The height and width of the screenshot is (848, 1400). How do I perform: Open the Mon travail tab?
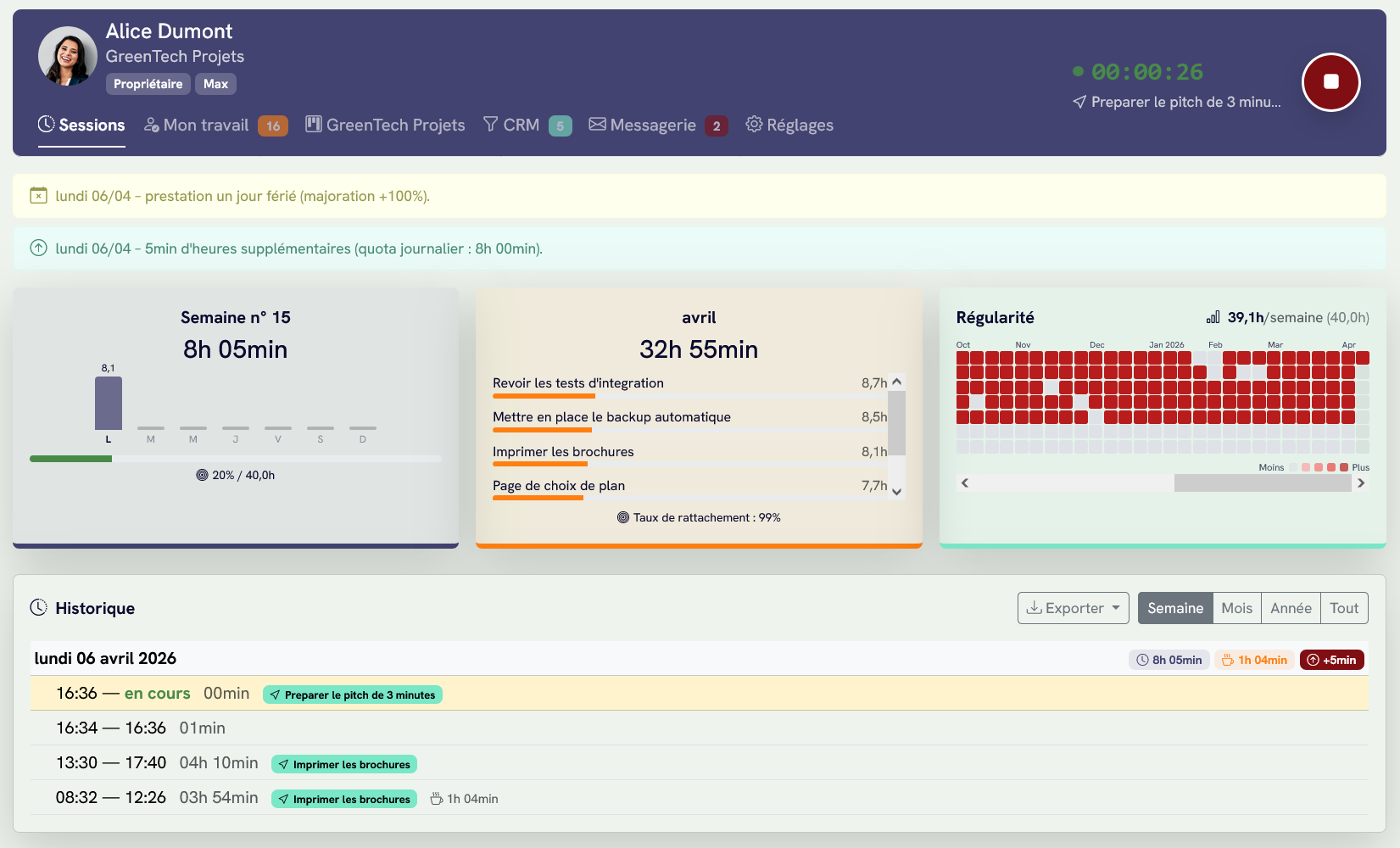click(x=206, y=126)
